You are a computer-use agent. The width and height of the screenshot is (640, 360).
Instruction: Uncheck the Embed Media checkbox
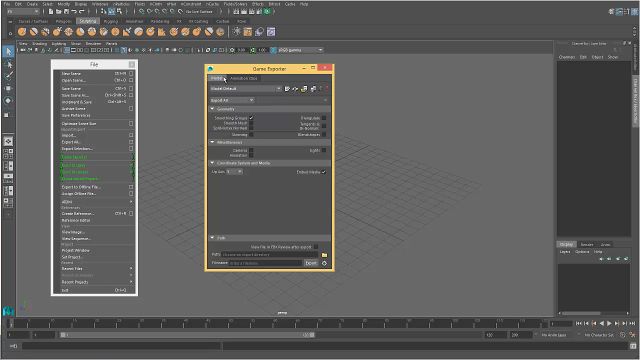pos(324,172)
